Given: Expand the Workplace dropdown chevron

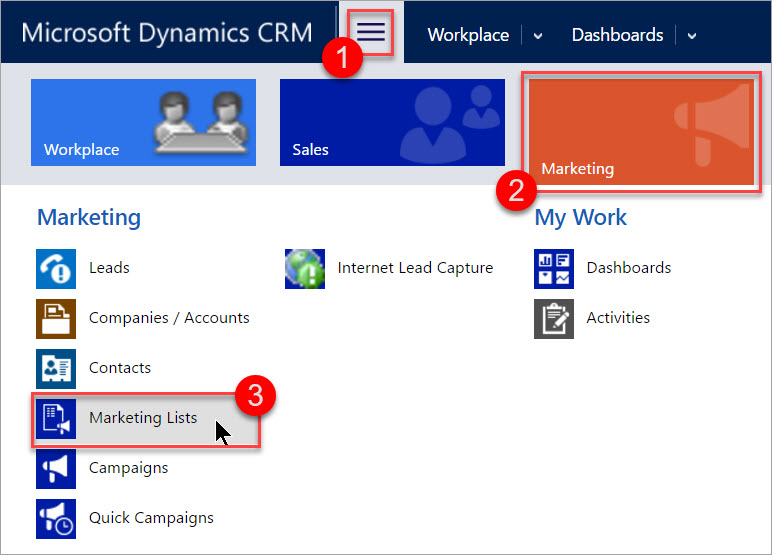Looking at the screenshot, I should 538,36.
